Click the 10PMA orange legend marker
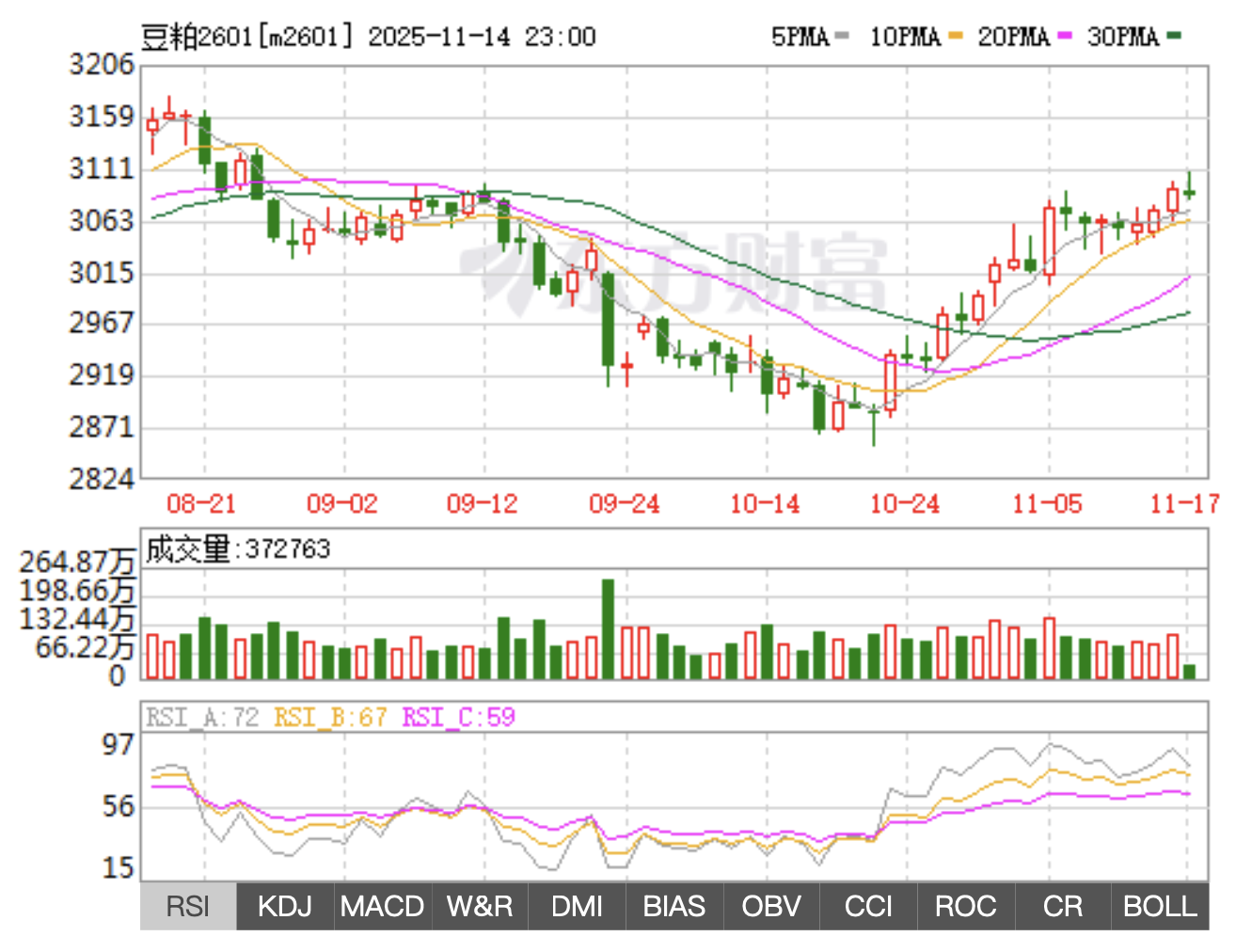Viewport: 1236px width, 952px height. click(x=956, y=37)
